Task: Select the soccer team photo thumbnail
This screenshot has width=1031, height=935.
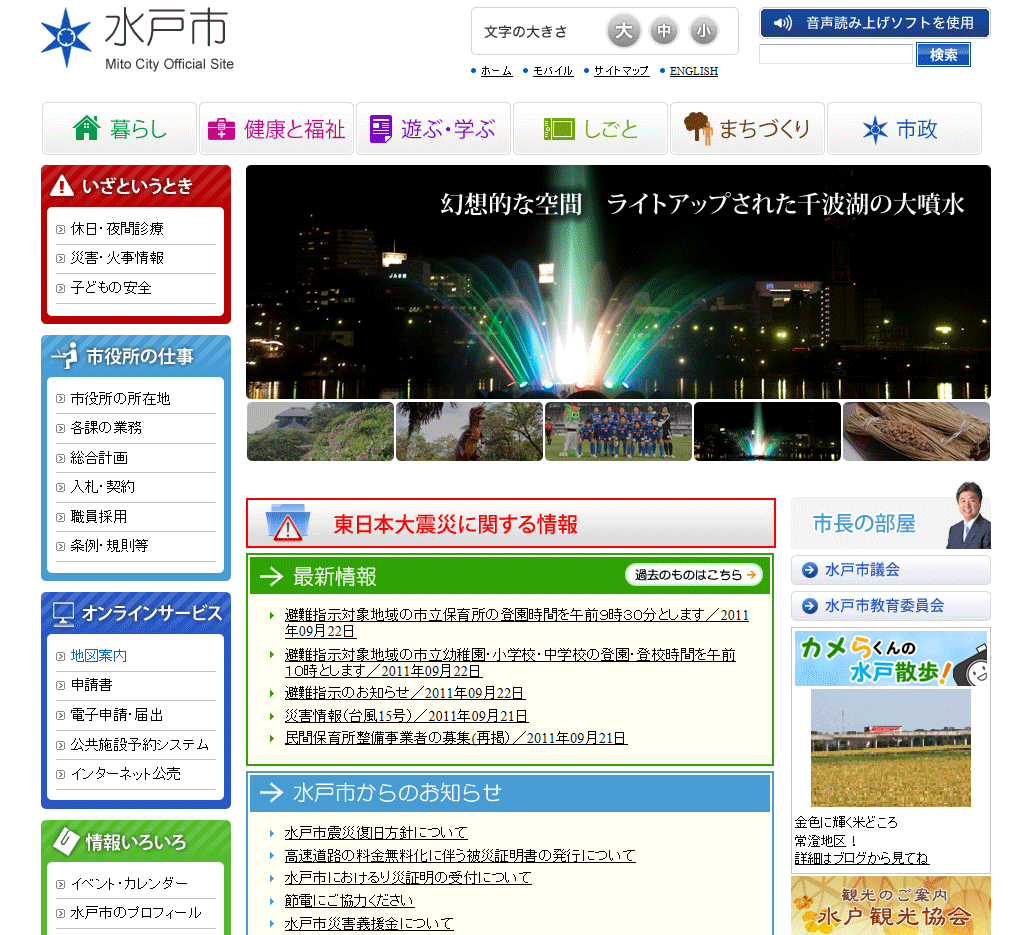Action: coord(618,432)
